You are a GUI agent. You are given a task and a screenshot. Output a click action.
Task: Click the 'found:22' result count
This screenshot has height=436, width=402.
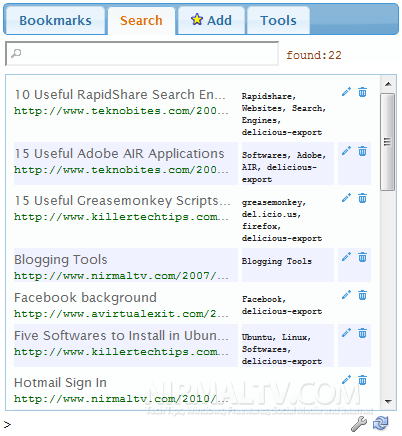[314, 55]
